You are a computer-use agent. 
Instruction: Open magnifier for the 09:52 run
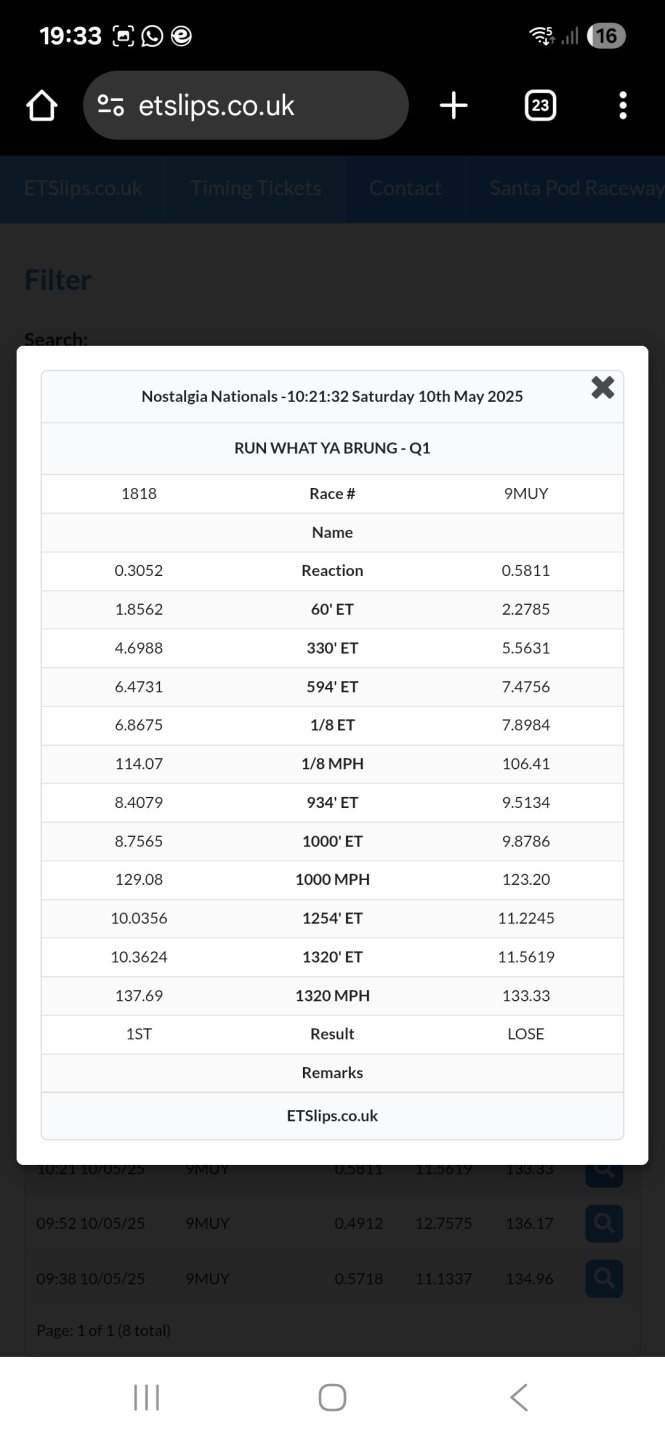coord(604,1223)
